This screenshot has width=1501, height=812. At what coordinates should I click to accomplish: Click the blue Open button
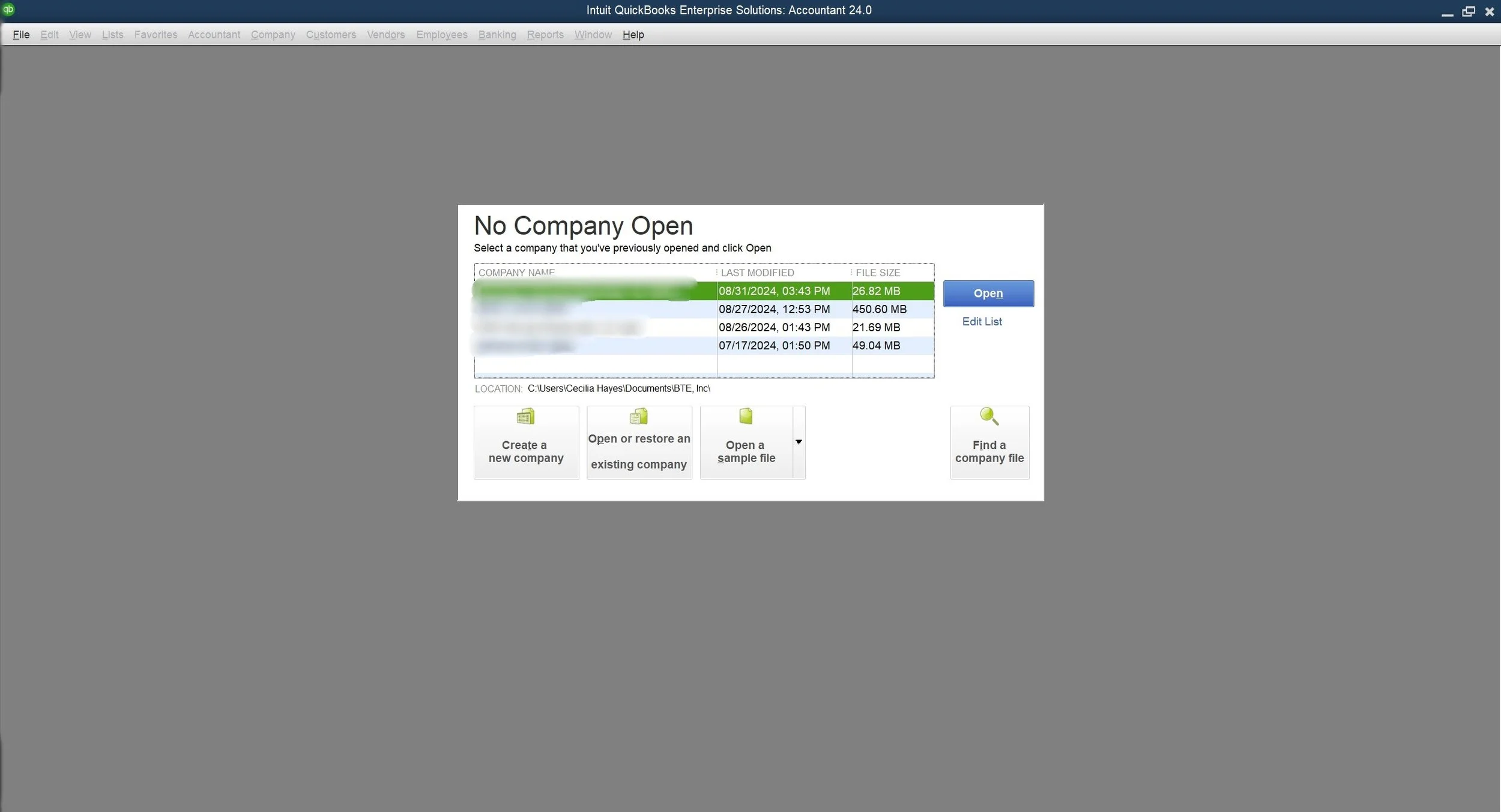click(x=988, y=293)
